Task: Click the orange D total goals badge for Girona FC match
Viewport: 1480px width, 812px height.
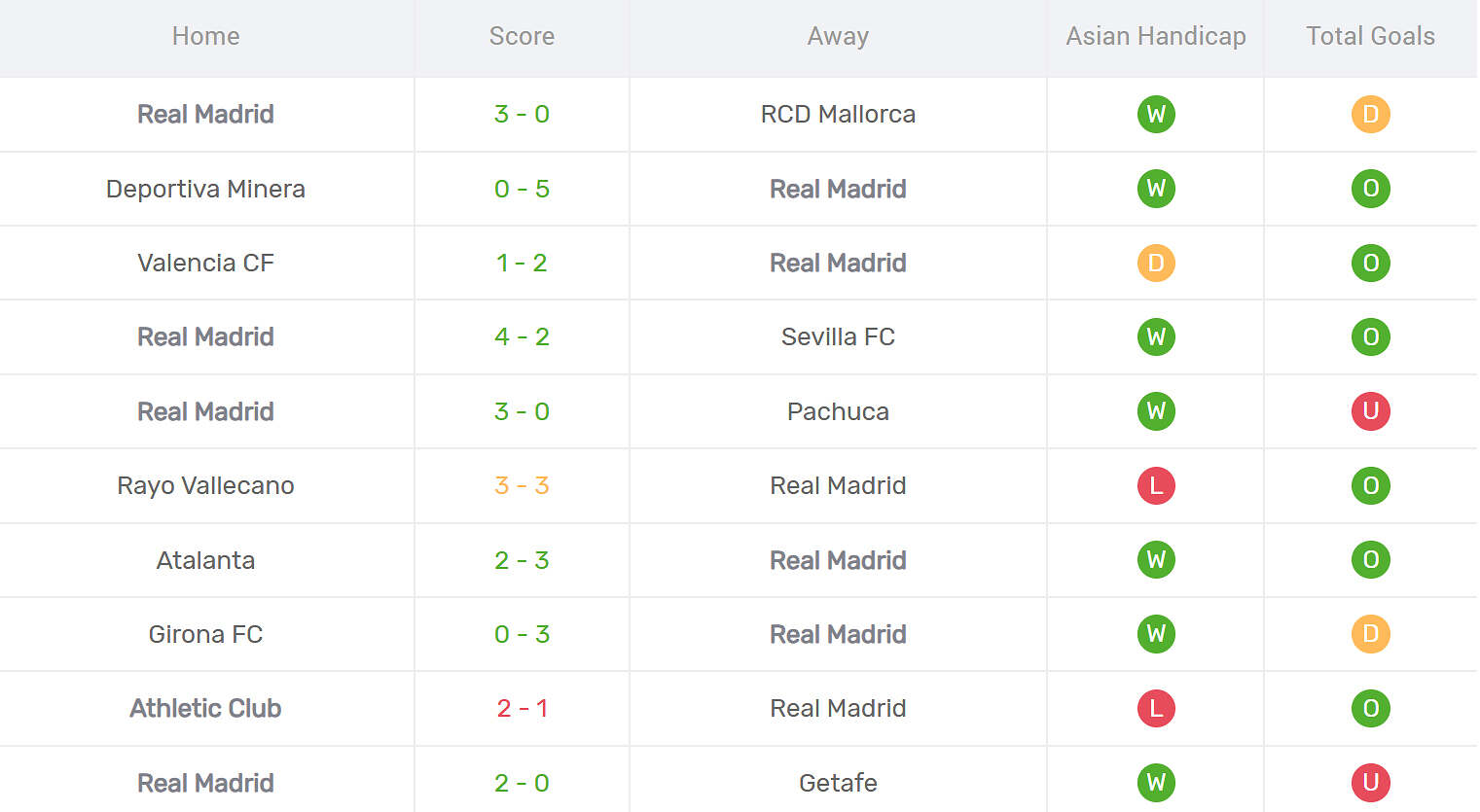Action: click(x=1370, y=634)
